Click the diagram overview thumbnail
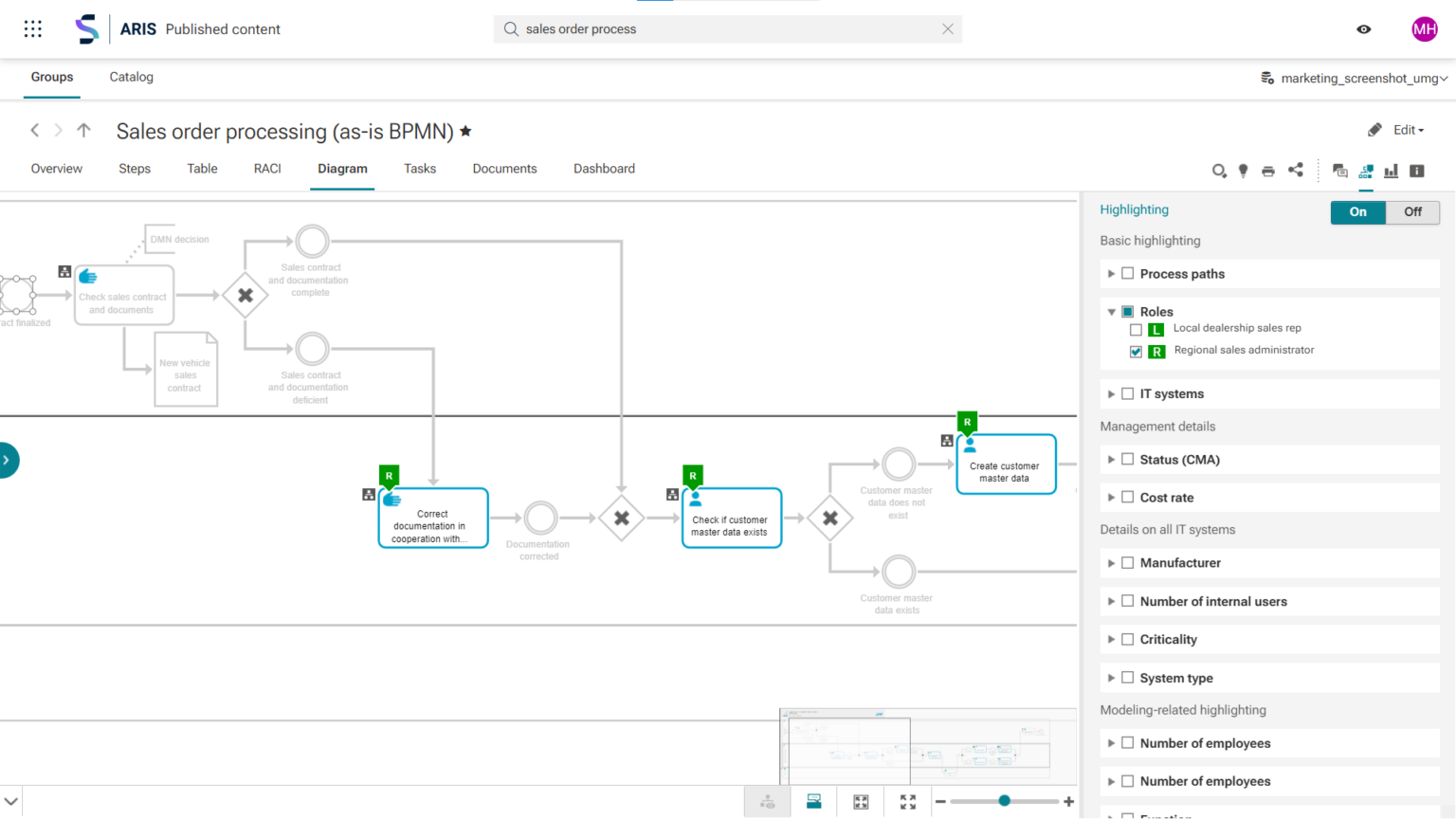 pyautogui.click(x=927, y=749)
